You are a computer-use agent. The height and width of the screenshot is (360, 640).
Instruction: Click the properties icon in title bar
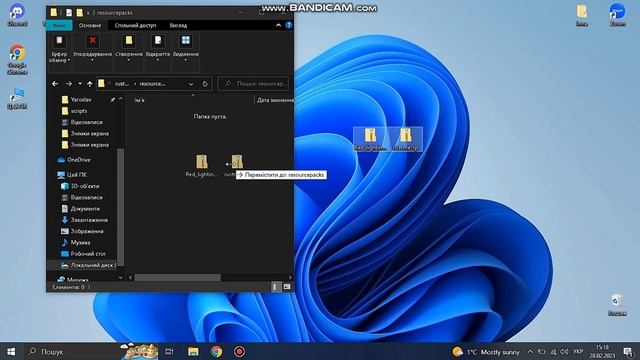tap(69, 13)
